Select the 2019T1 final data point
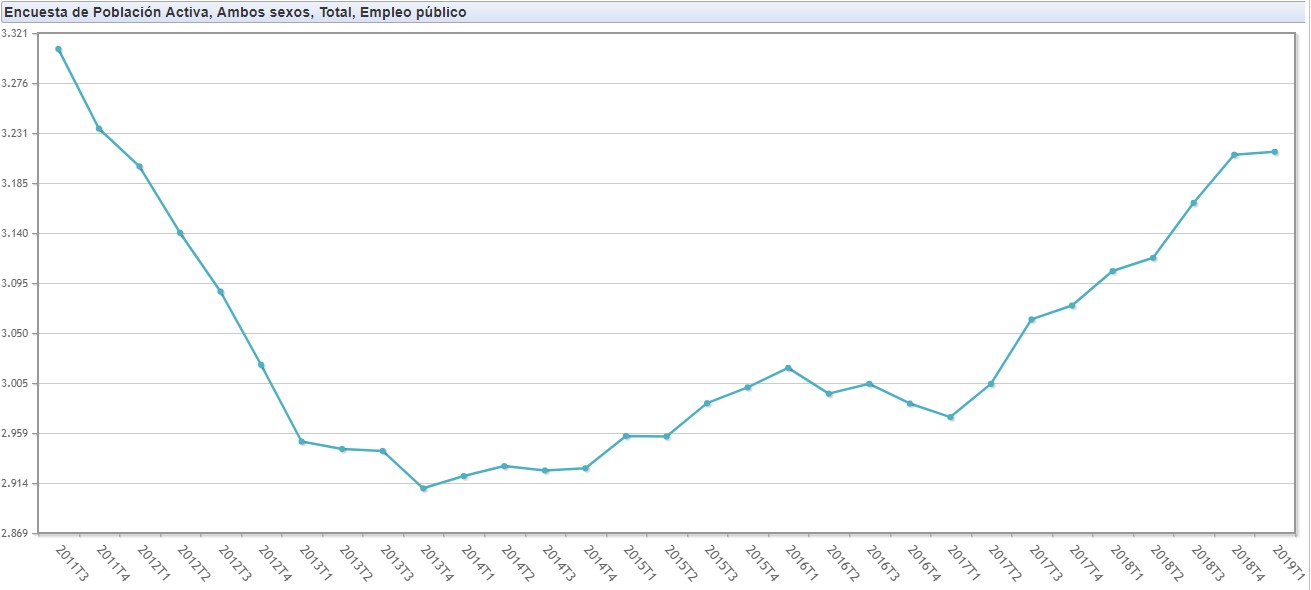1311x590 pixels. tap(1275, 152)
